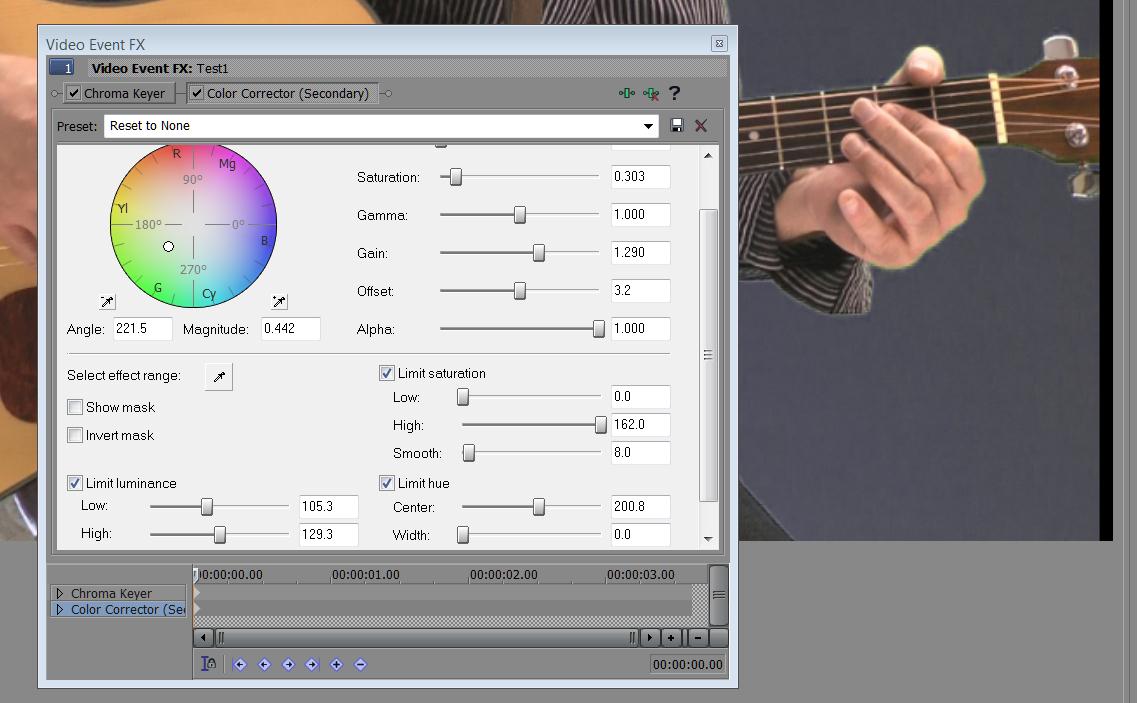Zoom in the keyframe timeline

(x=671, y=638)
